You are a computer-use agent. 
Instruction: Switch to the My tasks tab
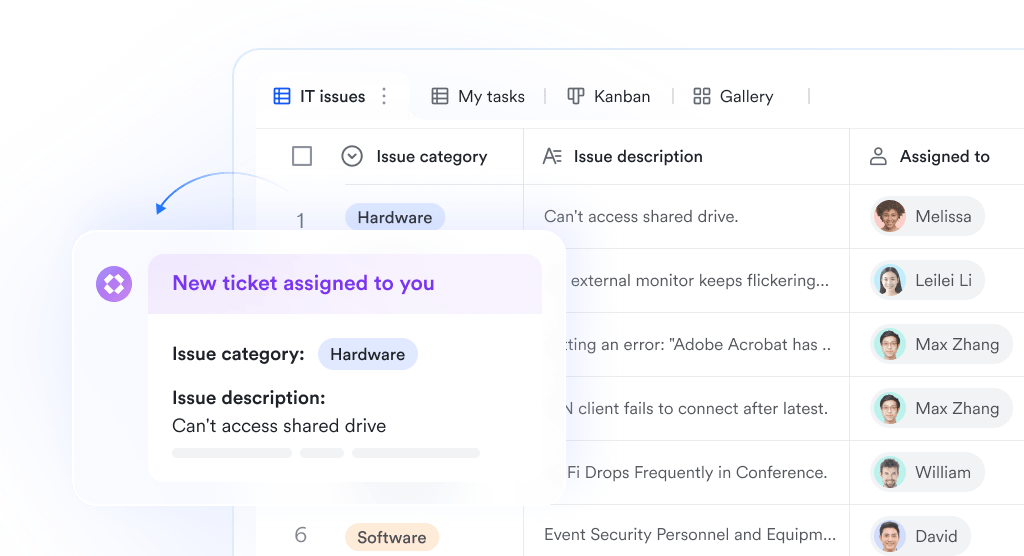pyautogui.click(x=478, y=96)
